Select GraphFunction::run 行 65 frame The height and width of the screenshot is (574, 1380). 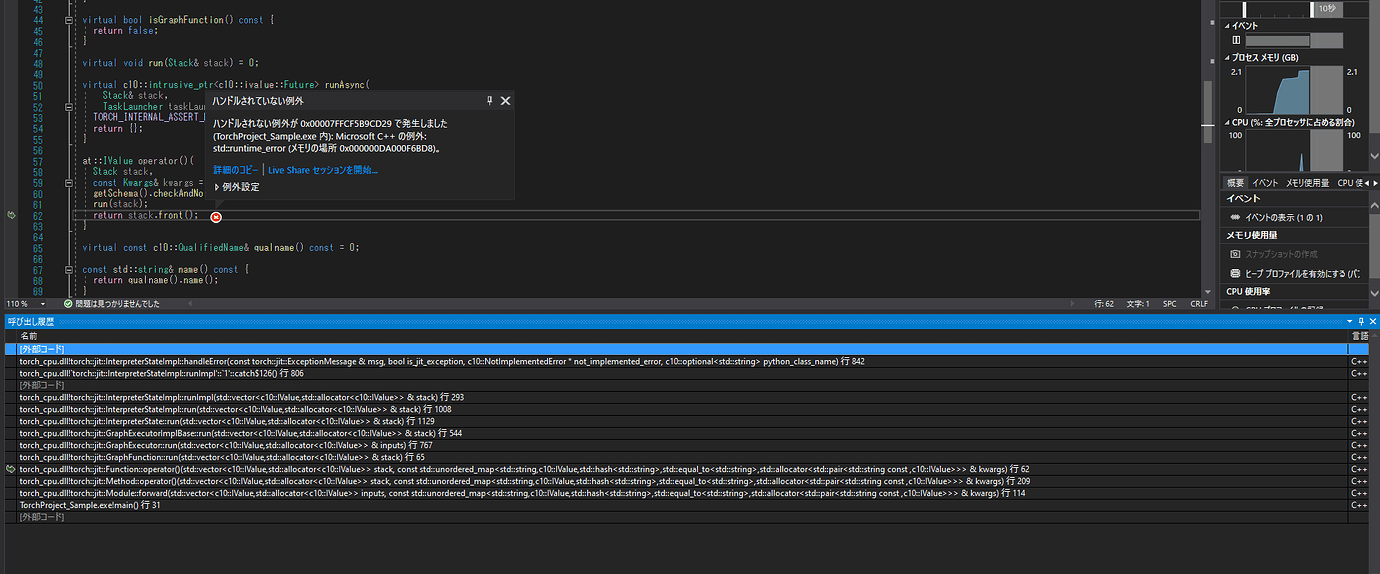pos(686,457)
